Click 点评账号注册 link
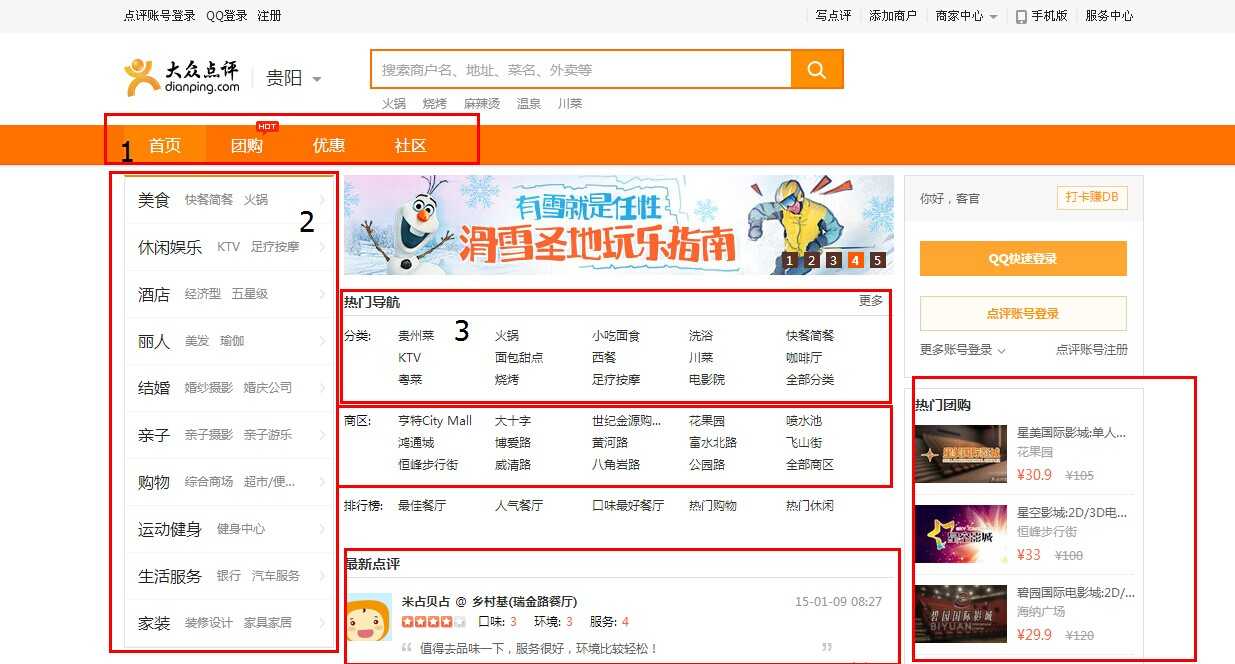The height and width of the screenshot is (664, 1235). coord(1092,350)
